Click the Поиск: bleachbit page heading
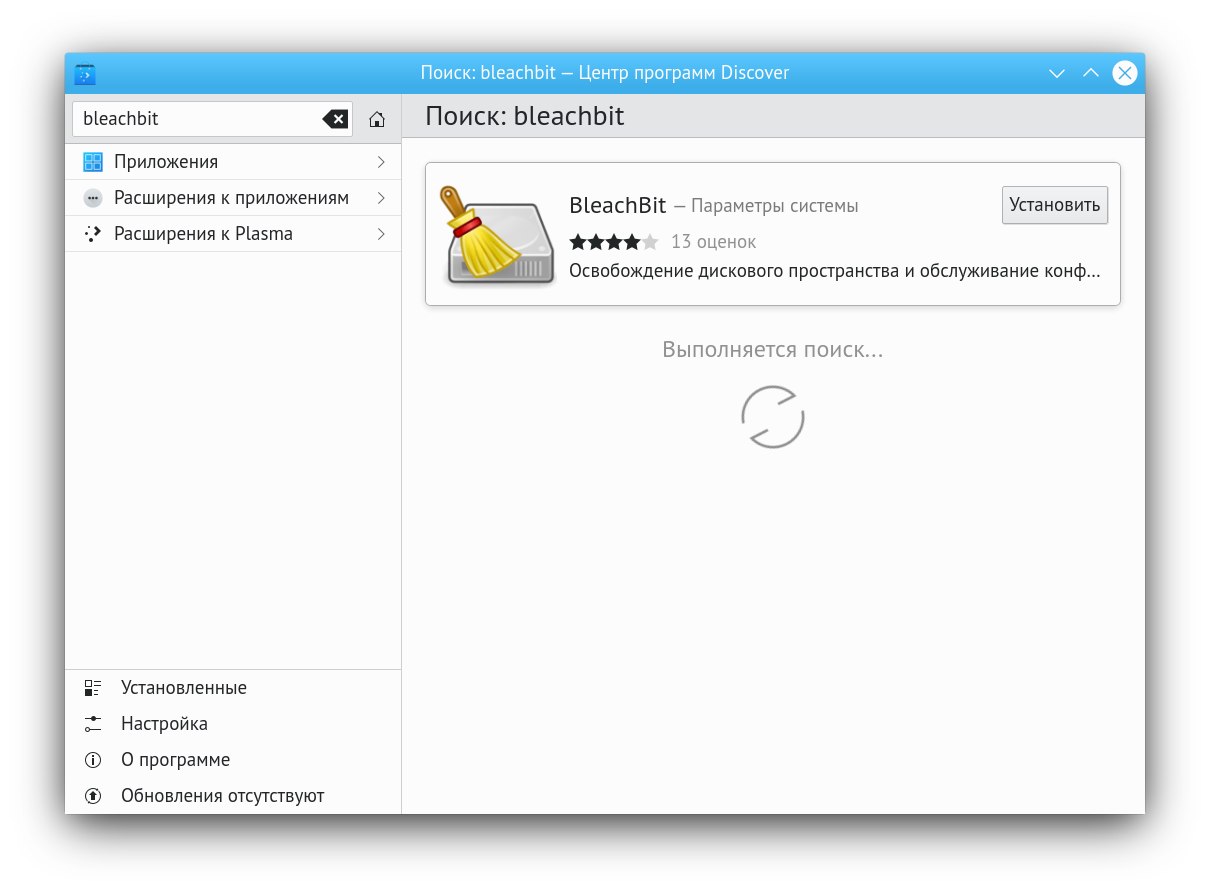 click(525, 116)
